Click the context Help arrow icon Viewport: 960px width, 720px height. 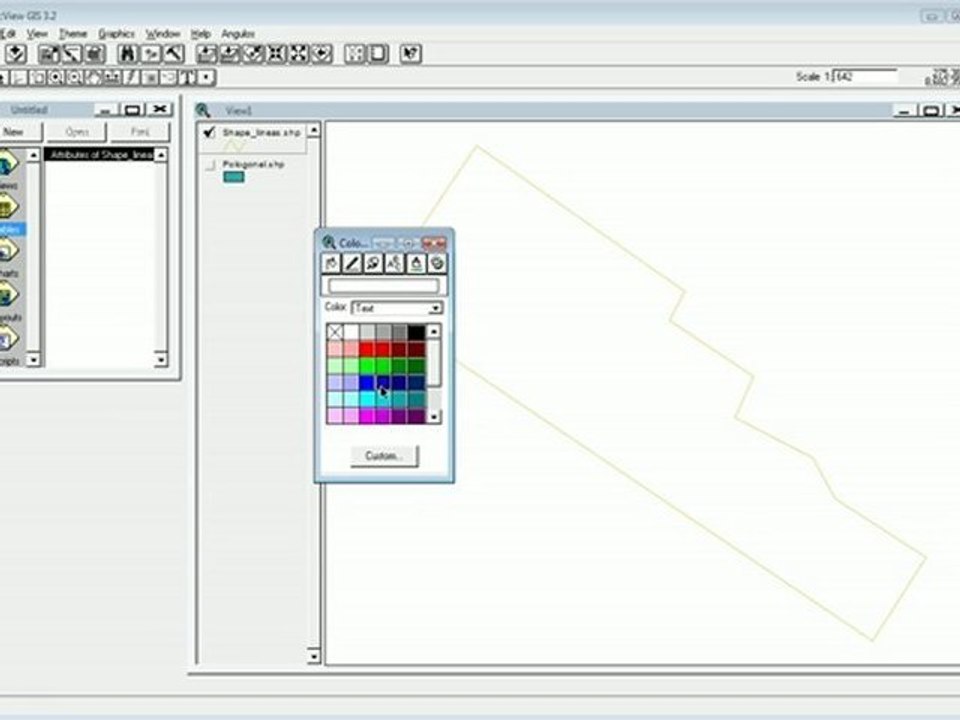pos(411,54)
